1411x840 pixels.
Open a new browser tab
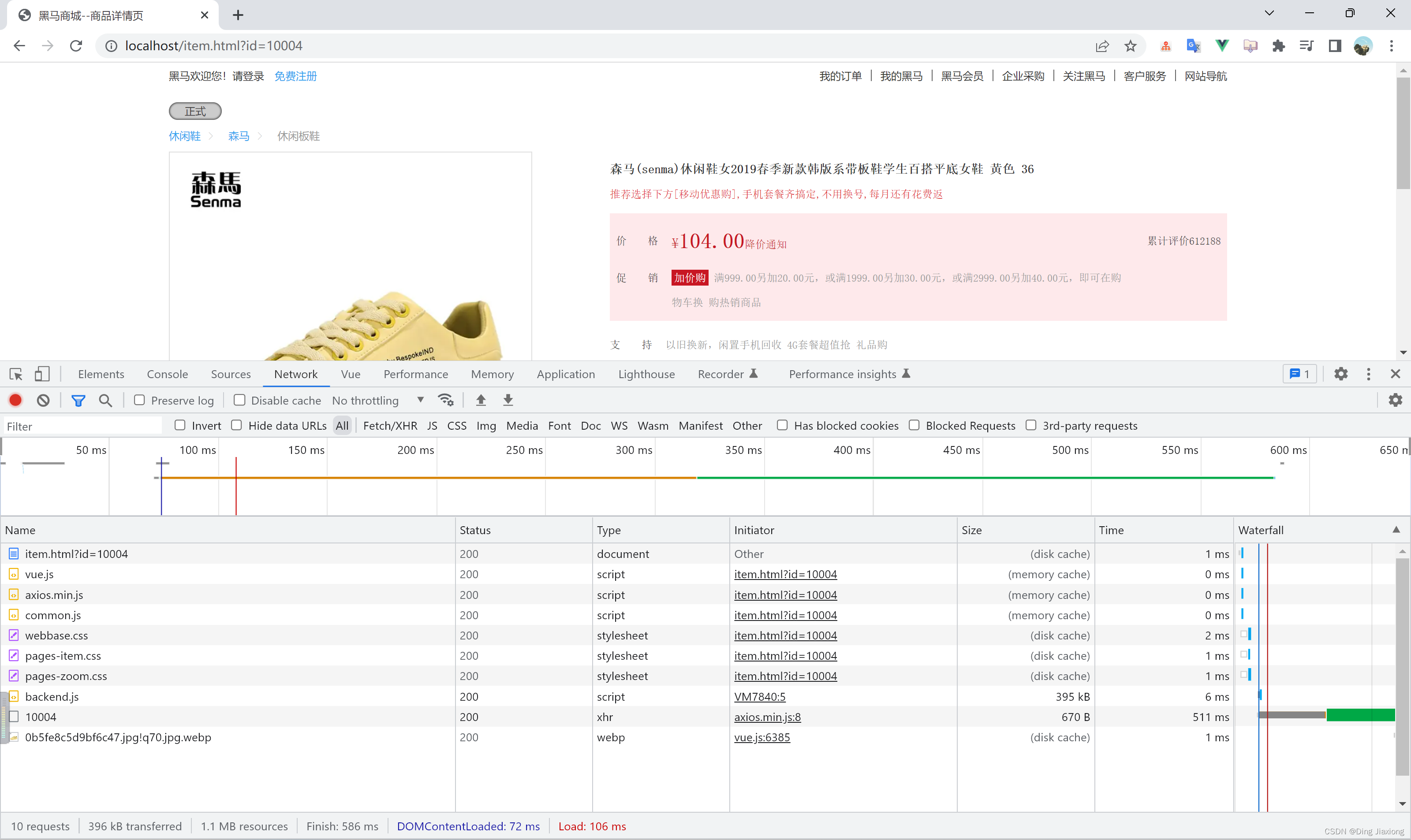pos(238,15)
